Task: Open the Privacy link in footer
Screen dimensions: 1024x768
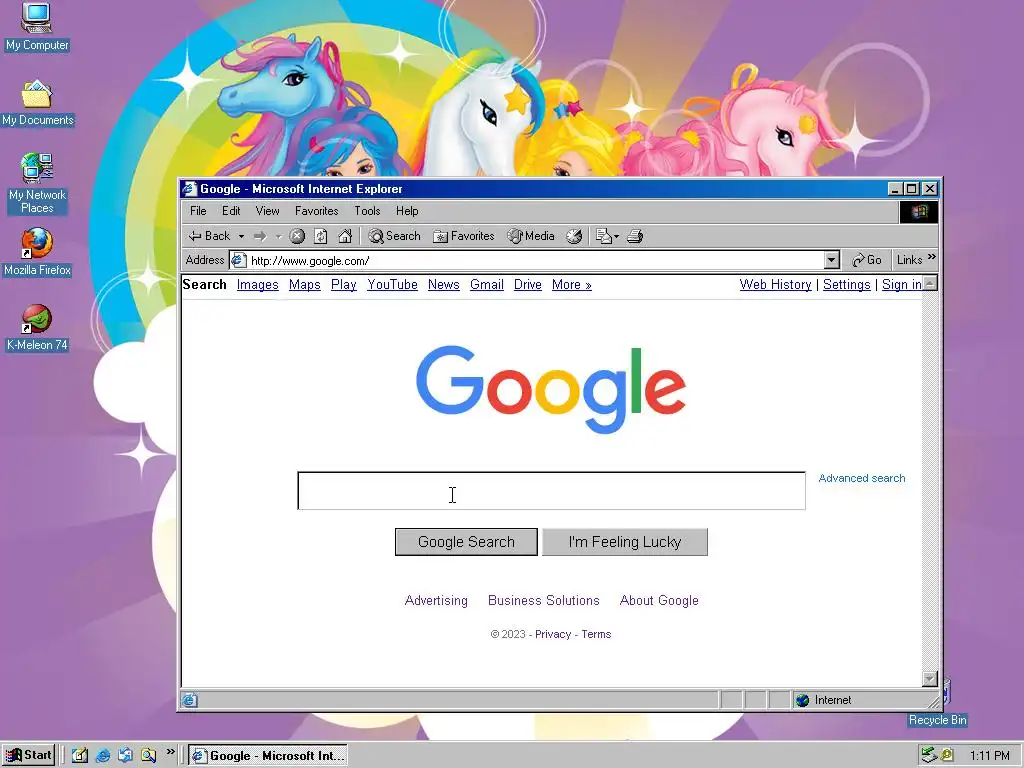Action: pos(552,634)
